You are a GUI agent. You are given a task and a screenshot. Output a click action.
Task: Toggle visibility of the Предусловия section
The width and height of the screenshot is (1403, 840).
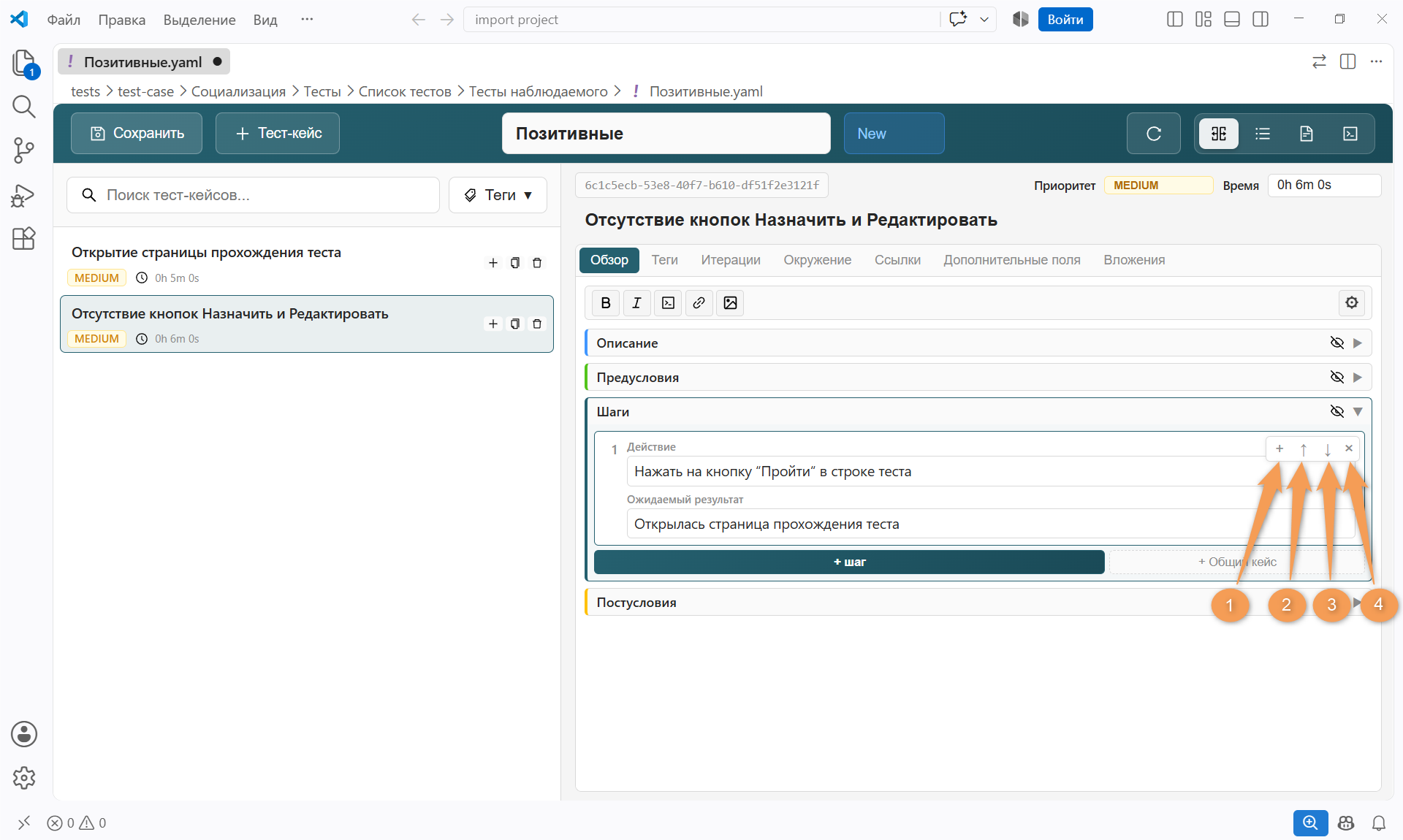pos(1337,377)
